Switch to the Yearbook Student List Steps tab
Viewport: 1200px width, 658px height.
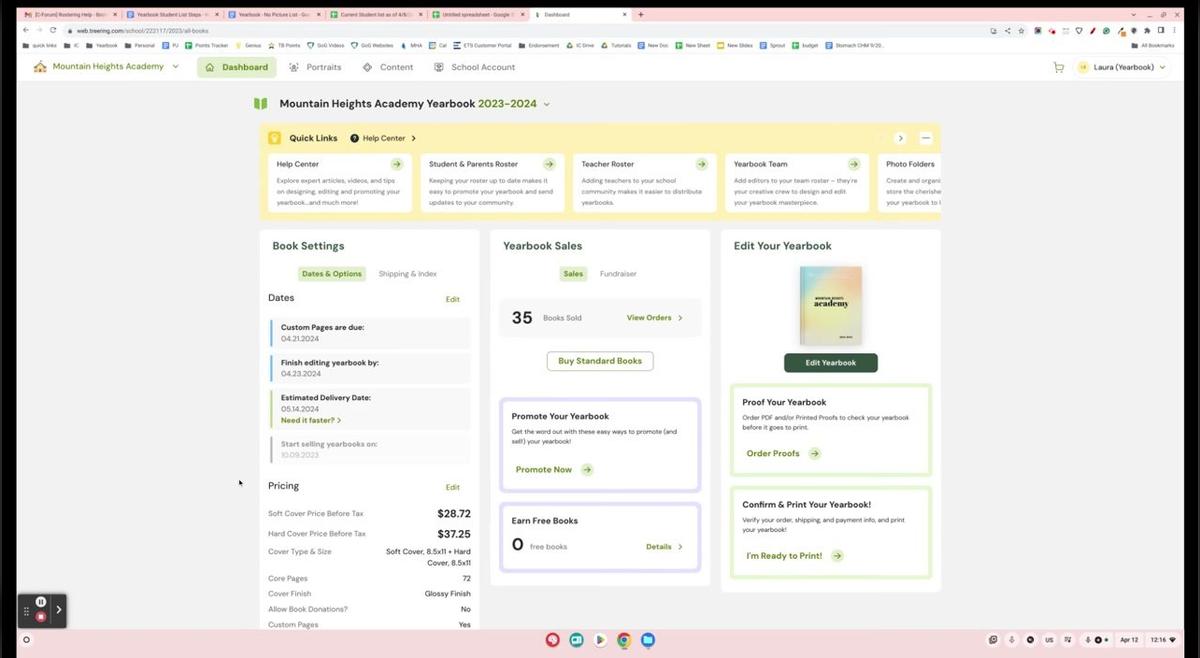(173, 15)
